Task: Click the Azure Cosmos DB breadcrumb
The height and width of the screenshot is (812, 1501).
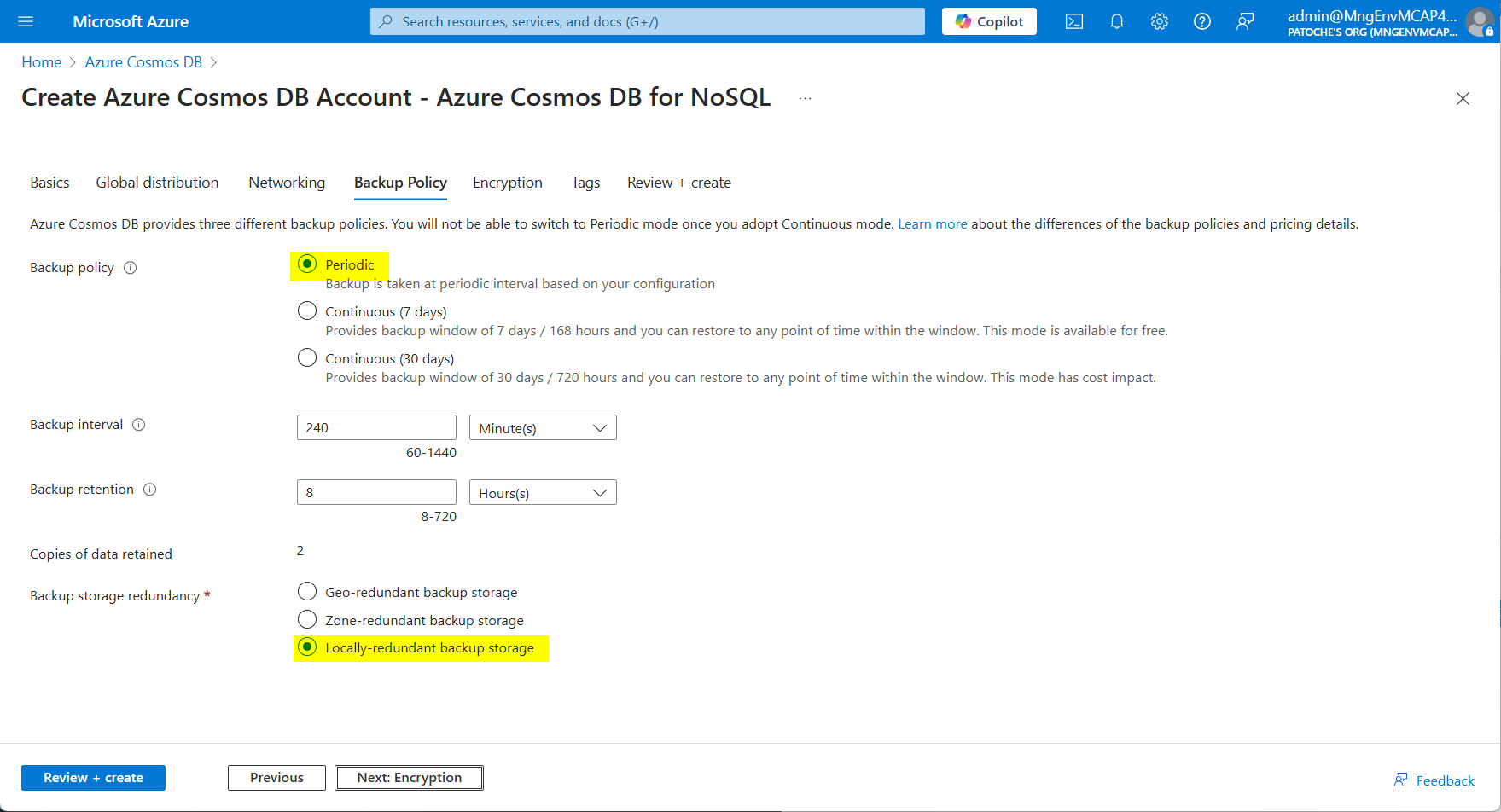Action: coord(143,61)
